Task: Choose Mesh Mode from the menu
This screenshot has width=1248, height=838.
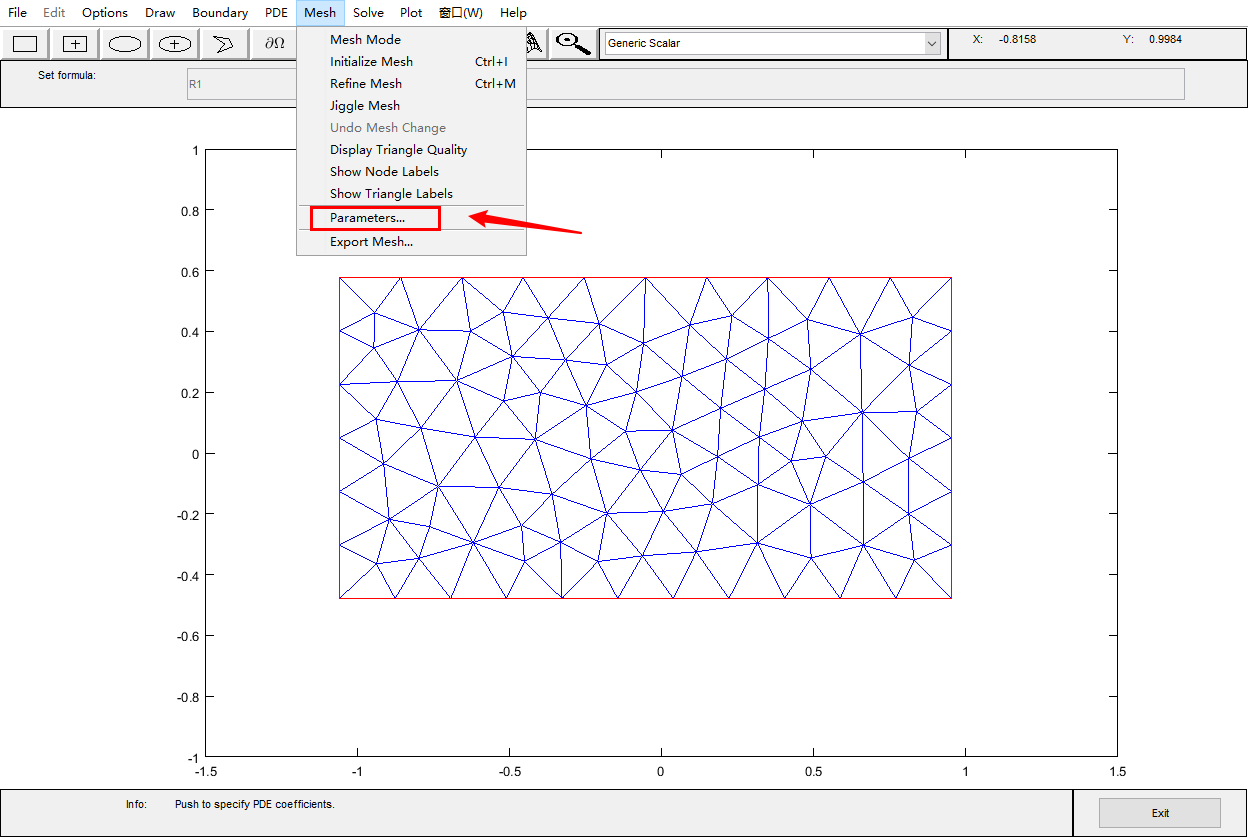Action: coord(411,39)
